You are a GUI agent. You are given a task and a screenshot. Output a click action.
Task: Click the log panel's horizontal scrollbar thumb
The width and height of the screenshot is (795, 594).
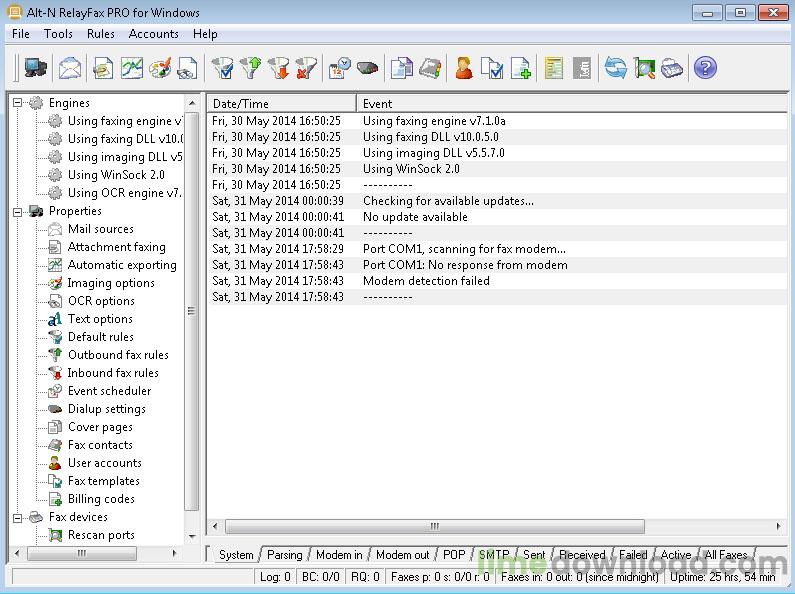pos(435,527)
